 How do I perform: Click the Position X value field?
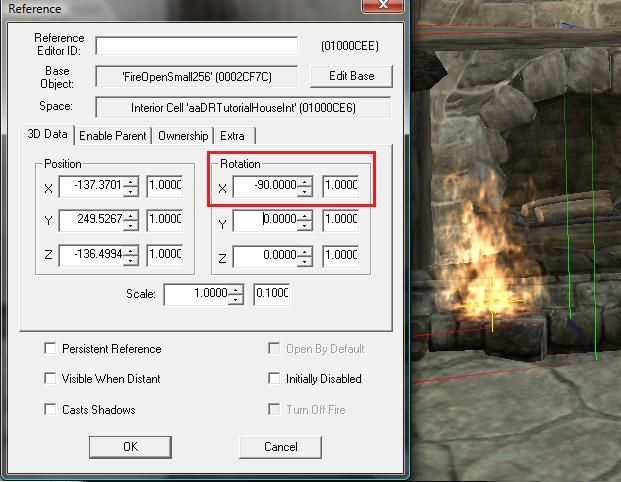pyautogui.click(x=91, y=186)
